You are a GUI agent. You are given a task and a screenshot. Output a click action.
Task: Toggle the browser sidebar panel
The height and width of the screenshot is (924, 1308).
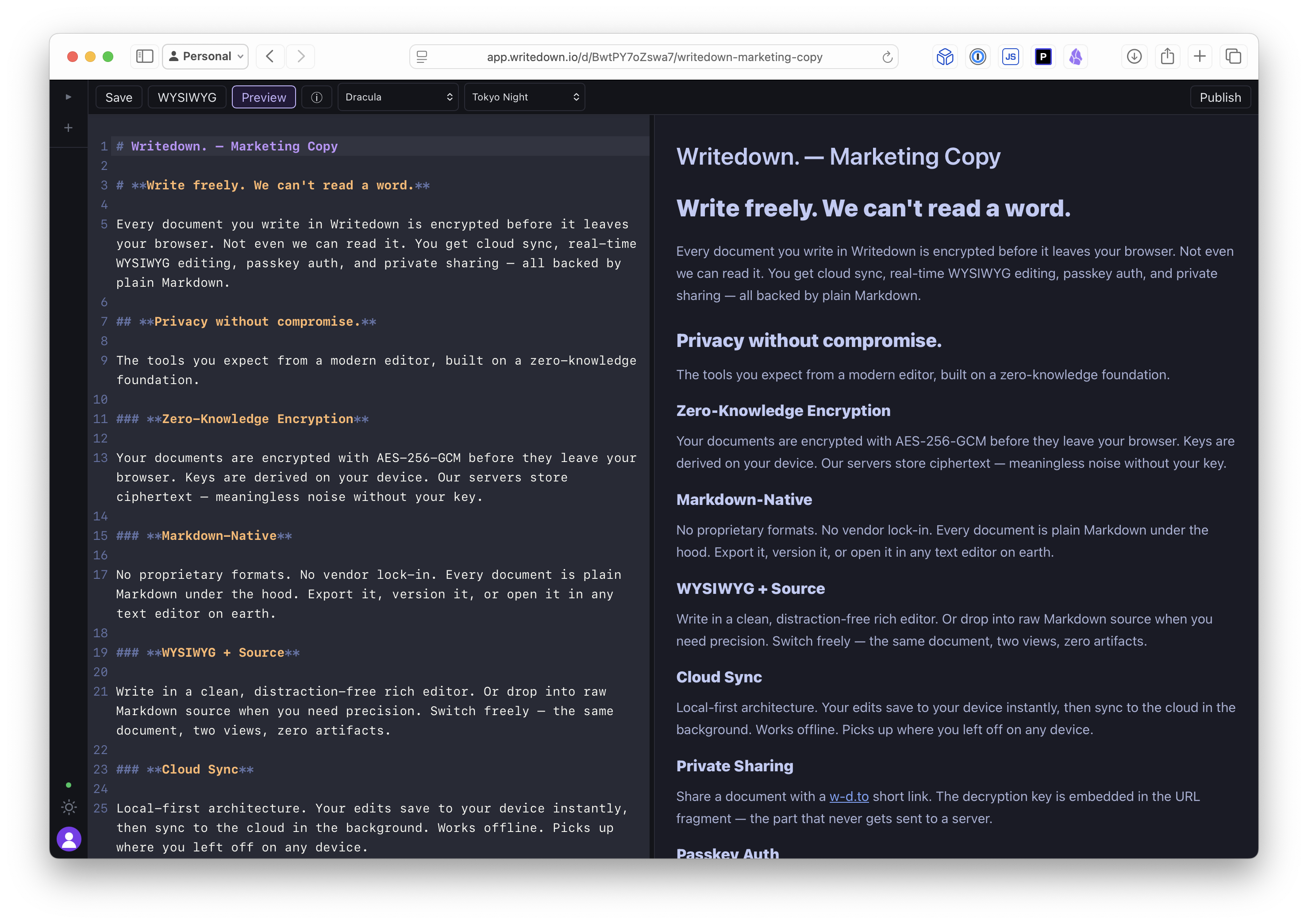(144, 56)
